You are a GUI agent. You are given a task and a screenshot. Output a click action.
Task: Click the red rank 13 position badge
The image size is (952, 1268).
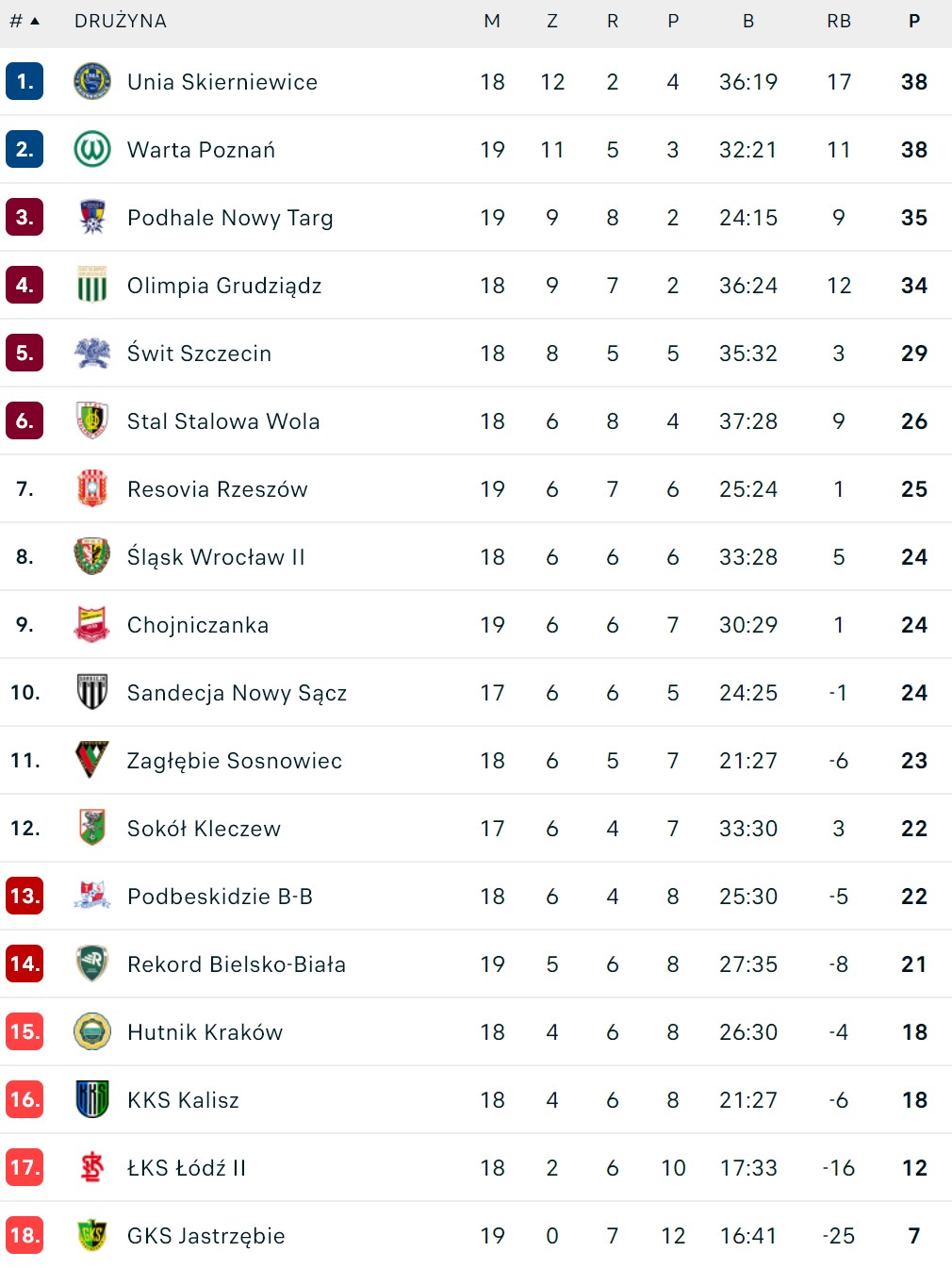pos(25,897)
